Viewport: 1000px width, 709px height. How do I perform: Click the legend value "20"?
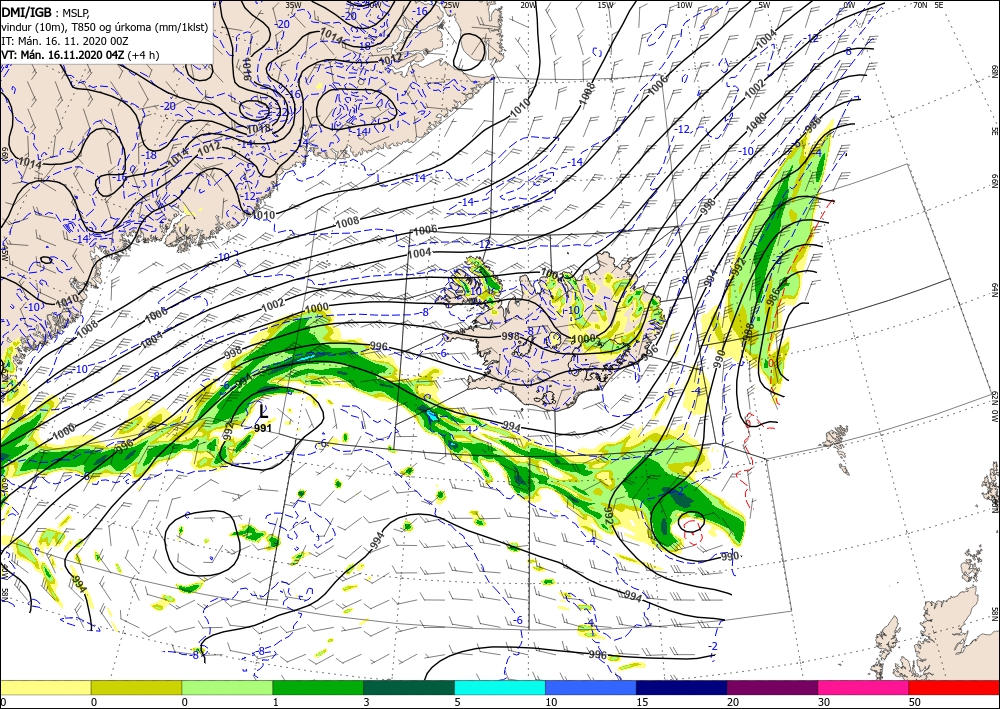(x=732, y=702)
